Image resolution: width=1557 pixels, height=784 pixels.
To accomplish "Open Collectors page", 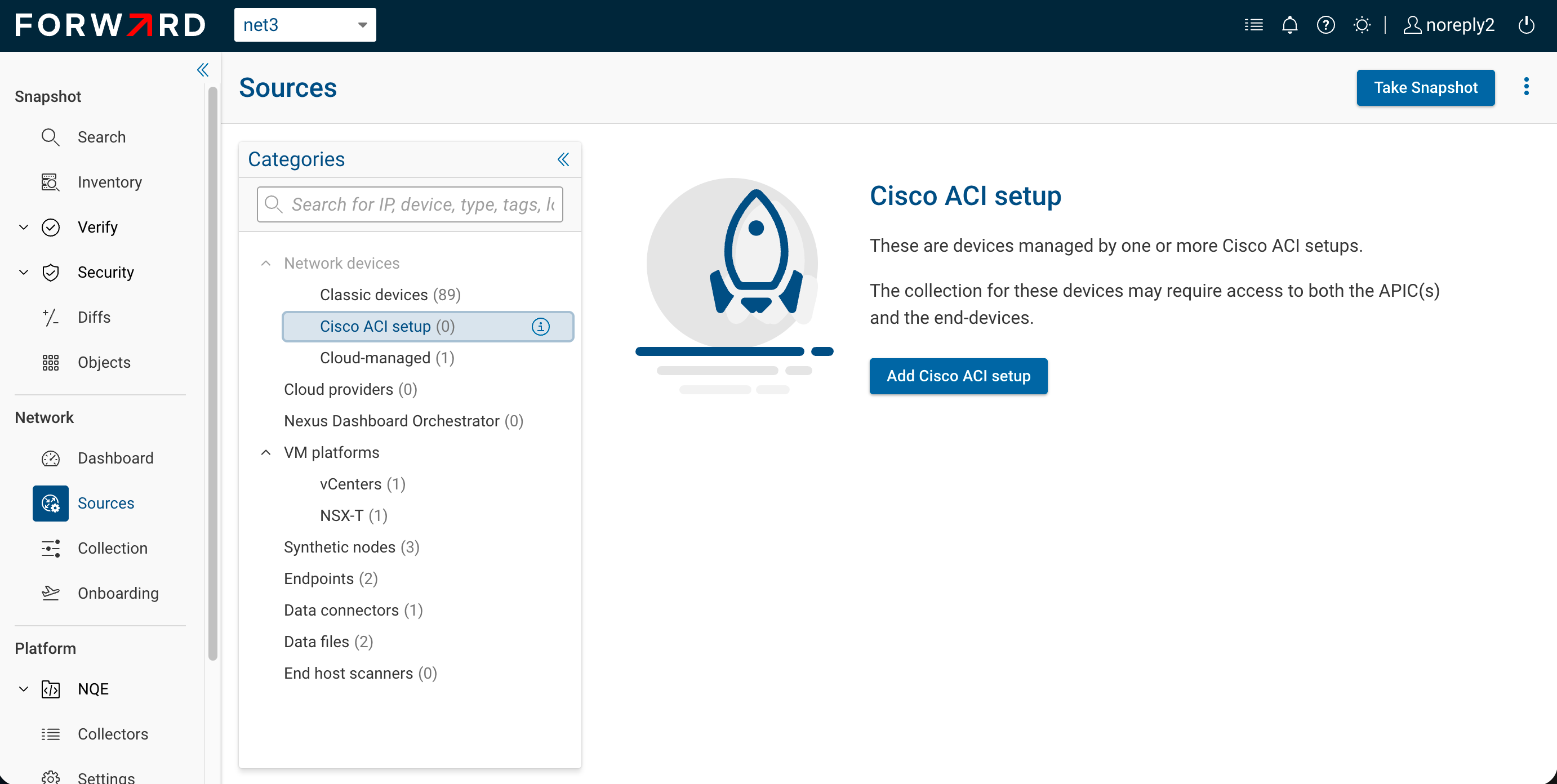I will coord(113,734).
